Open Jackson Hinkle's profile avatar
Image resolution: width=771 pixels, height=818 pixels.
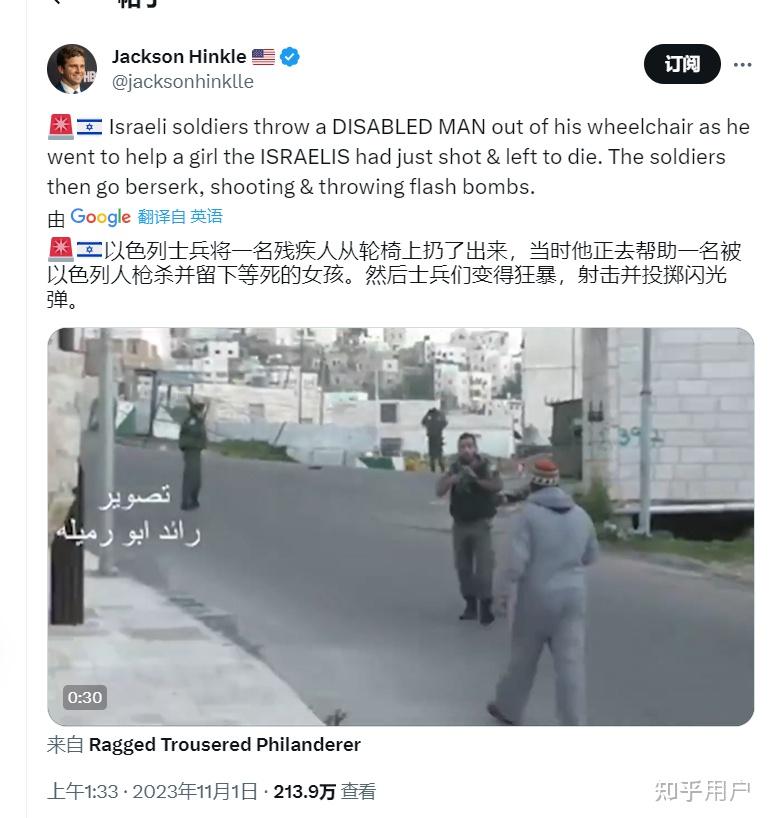point(72,69)
